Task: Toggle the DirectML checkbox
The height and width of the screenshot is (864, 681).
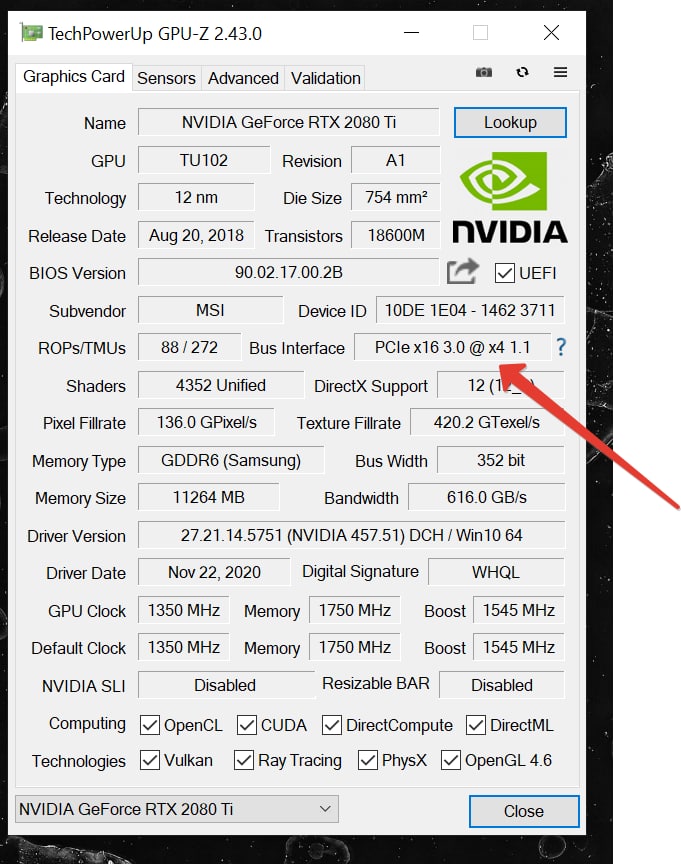Action: (x=475, y=725)
